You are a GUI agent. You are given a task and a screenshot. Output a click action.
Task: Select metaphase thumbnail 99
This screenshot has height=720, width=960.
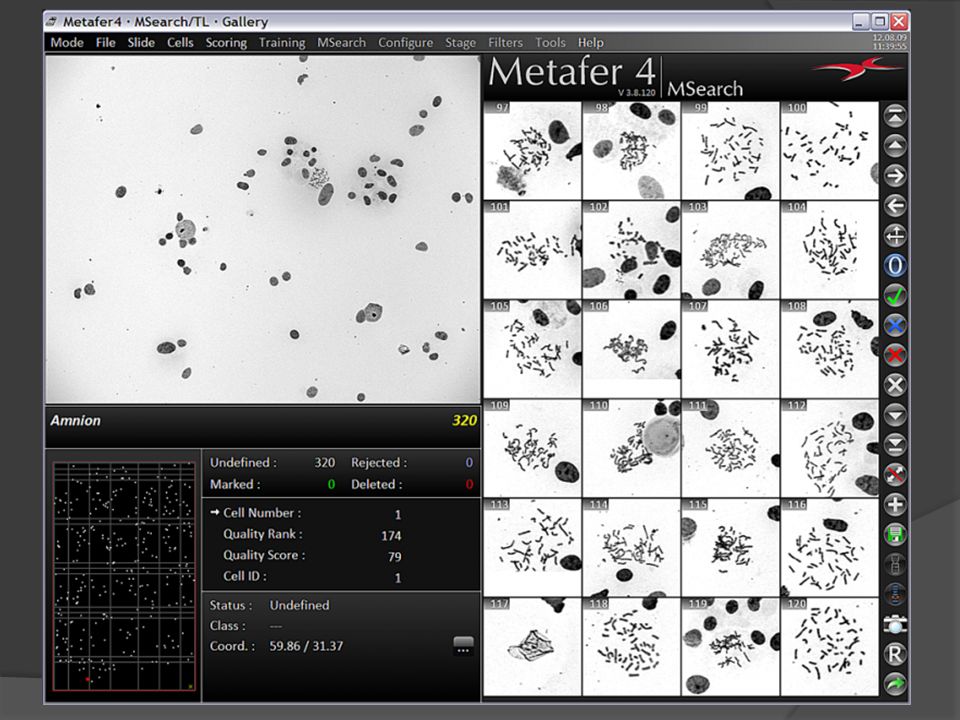click(730, 151)
